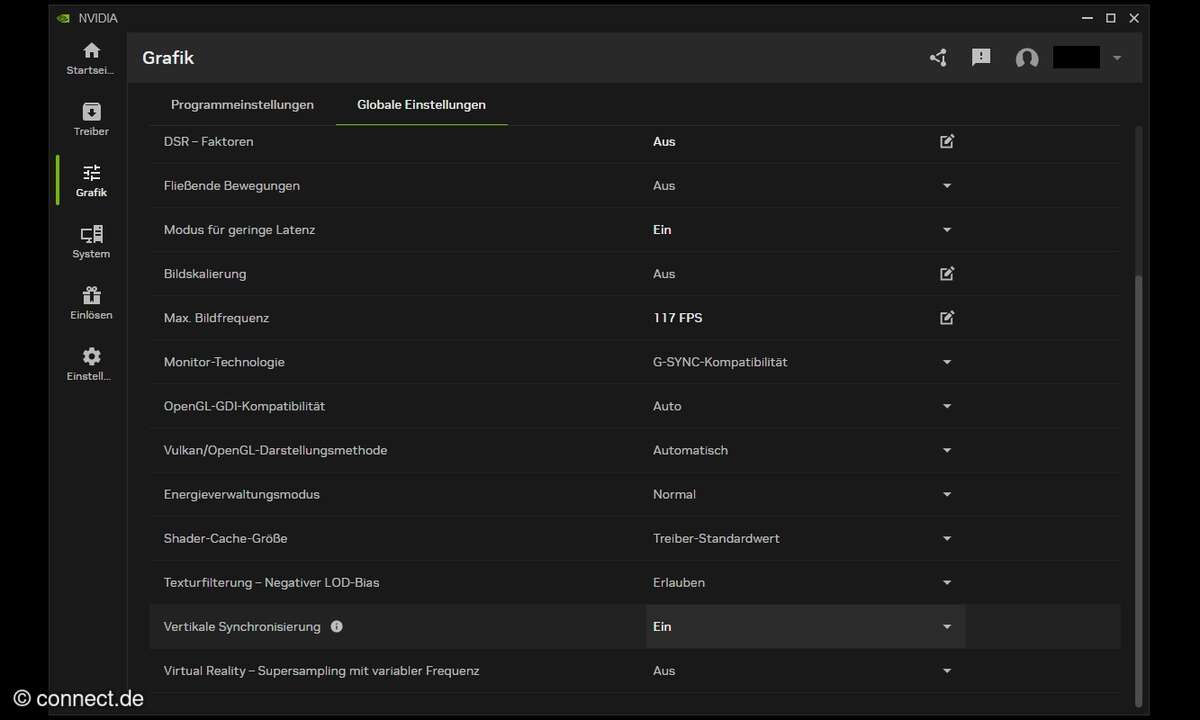Image resolution: width=1200 pixels, height=720 pixels.
Task: Click the NVIDIA logo in title bar
Action: click(64, 18)
